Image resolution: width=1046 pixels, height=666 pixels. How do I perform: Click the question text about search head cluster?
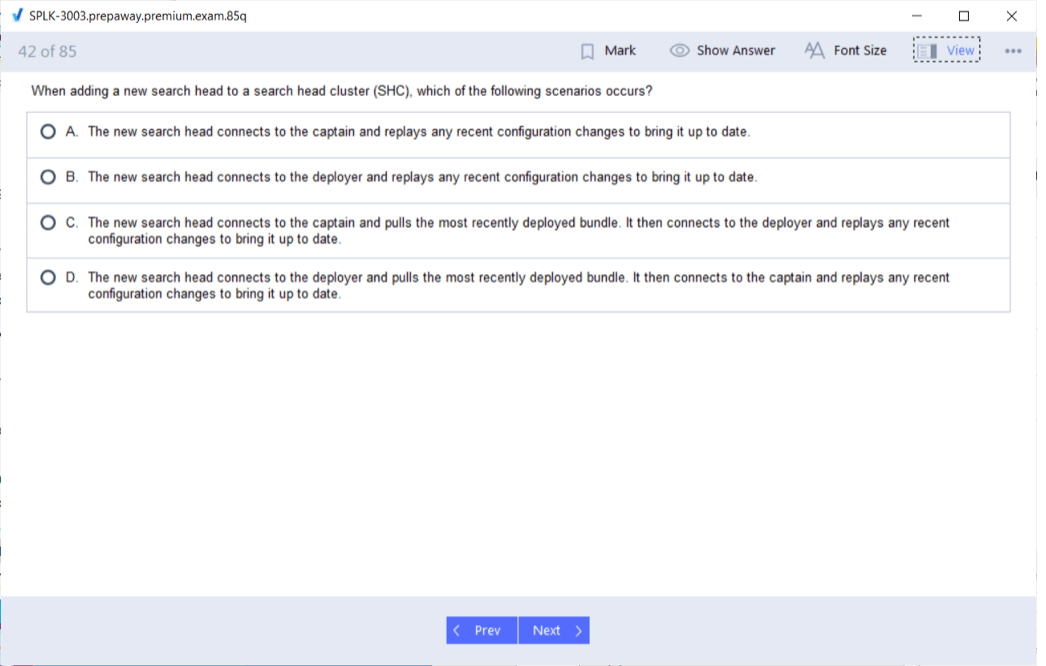pyautogui.click(x=342, y=91)
